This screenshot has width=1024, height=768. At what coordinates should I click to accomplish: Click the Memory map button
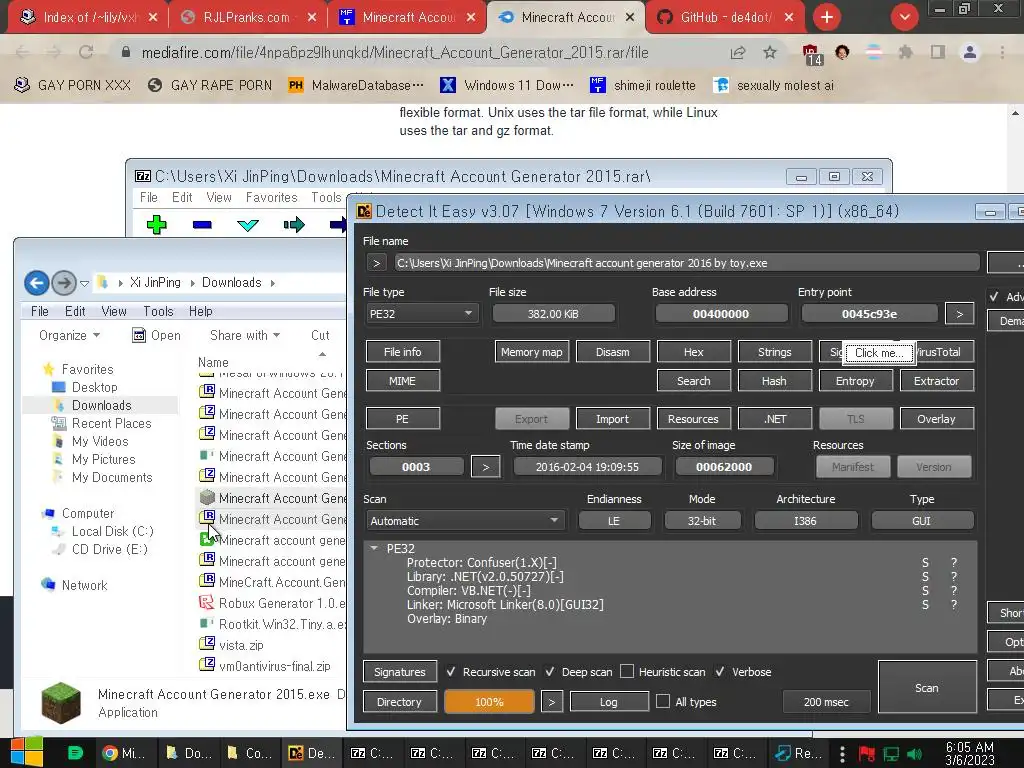(x=532, y=352)
